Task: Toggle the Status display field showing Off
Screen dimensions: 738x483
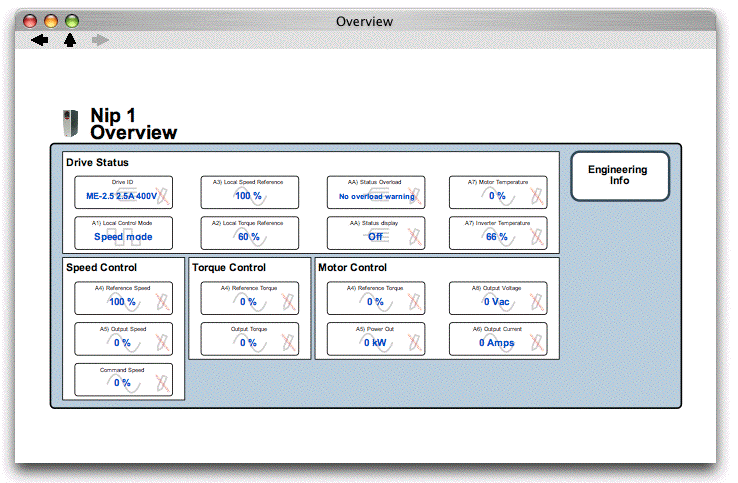Action: 376,233
